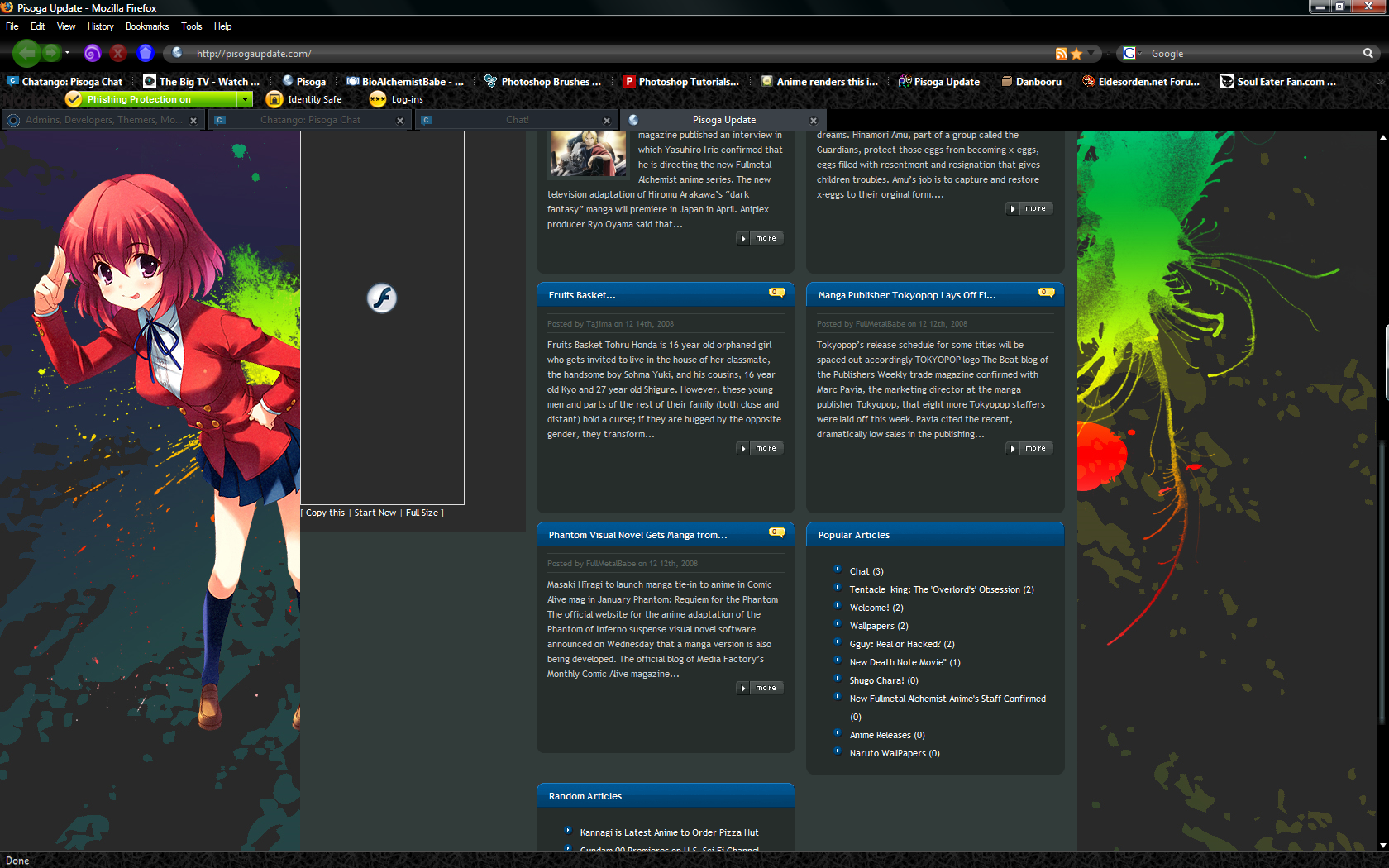Screen dimensions: 1389x868
Task: Click more button under Shugo Chara article
Action: click(1029, 208)
